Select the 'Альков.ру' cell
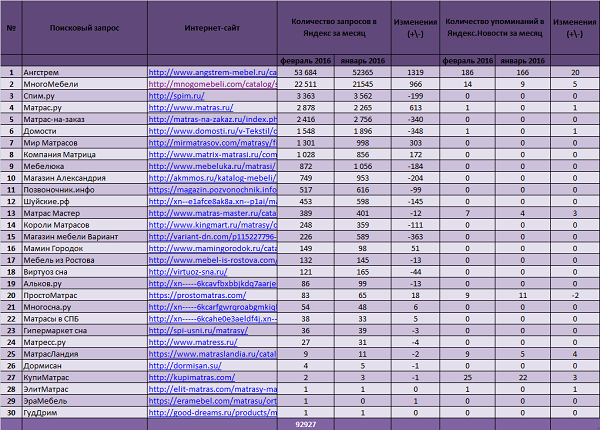This screenshot has height=430, width=600. pyautogui.click(x=85, y=283)
